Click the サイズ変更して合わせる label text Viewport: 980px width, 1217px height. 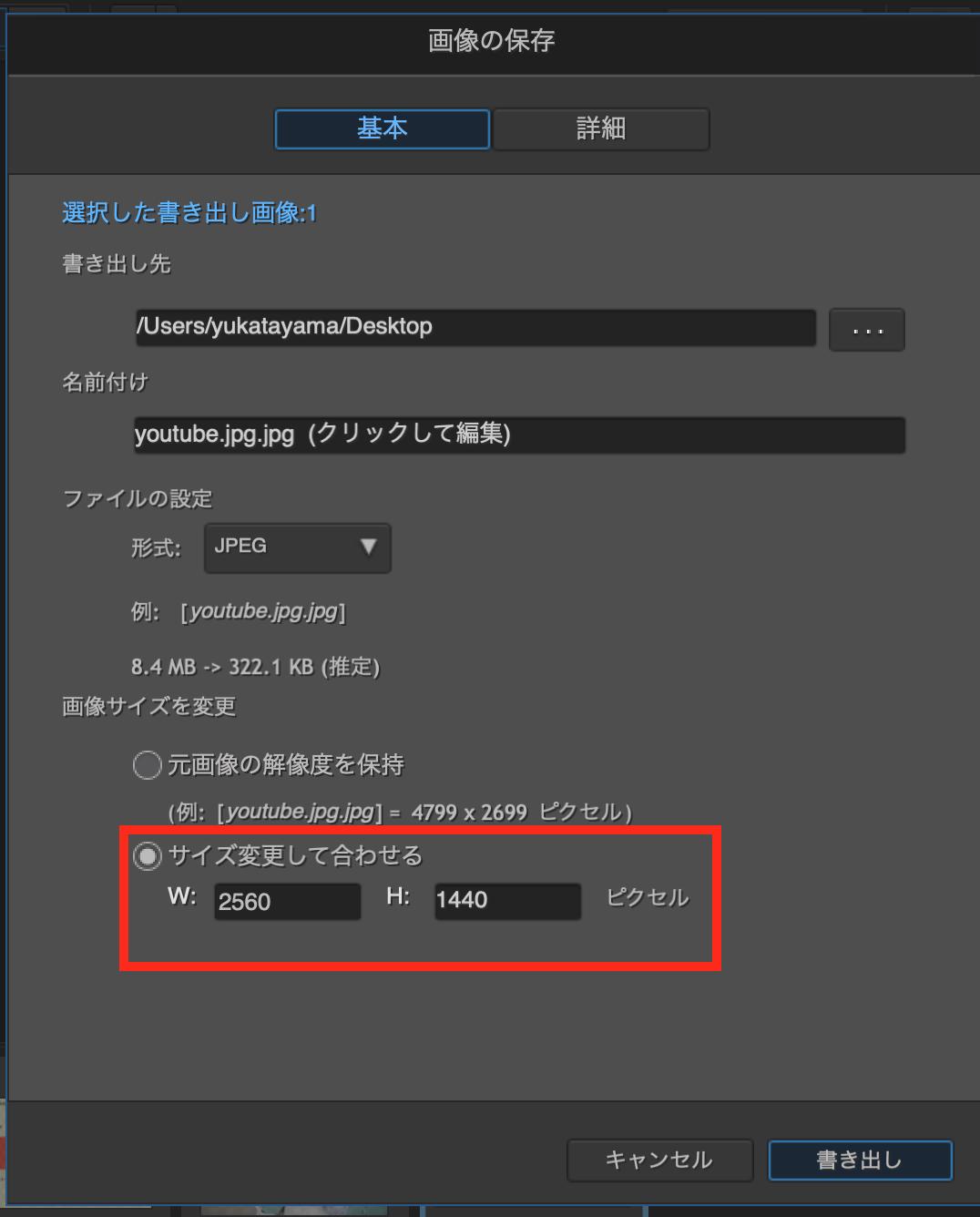296,855
